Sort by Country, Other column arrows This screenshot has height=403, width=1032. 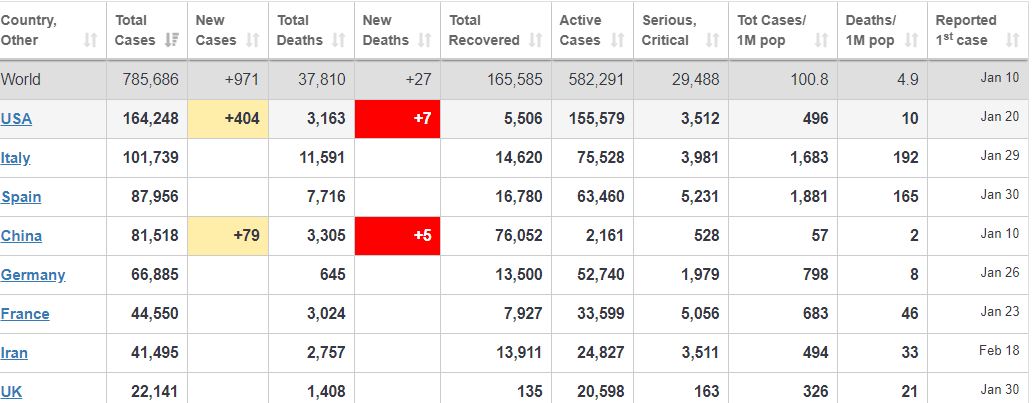[91, 41]
